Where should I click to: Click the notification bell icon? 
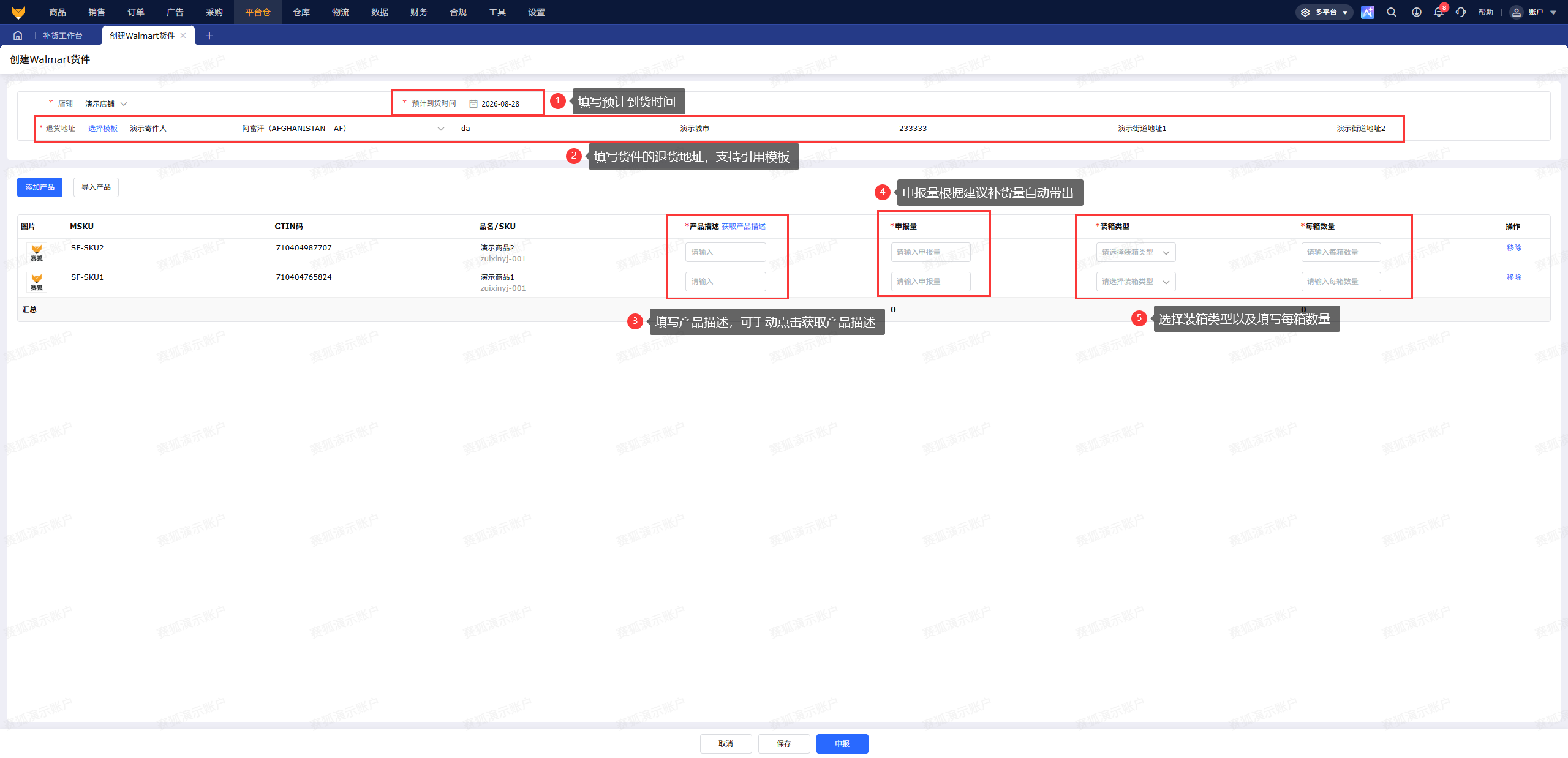coord(1439,12)
